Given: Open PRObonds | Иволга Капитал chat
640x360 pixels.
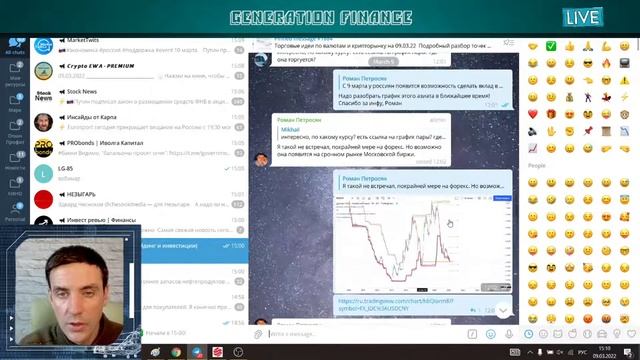Looking at the screenshot, I should click(x=139, y=148).
